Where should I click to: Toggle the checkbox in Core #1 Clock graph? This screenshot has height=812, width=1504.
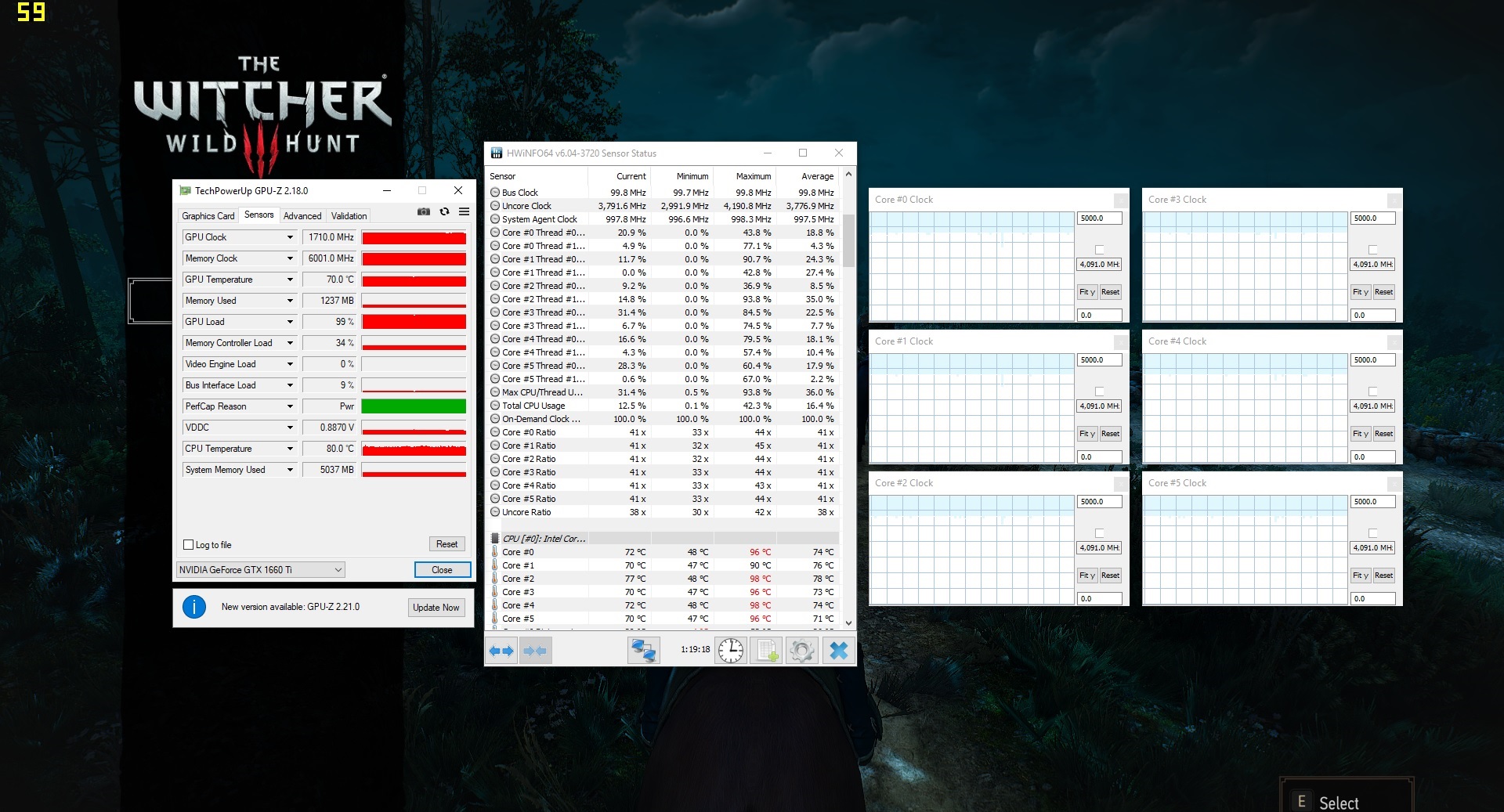click(x=1100, y=392)
